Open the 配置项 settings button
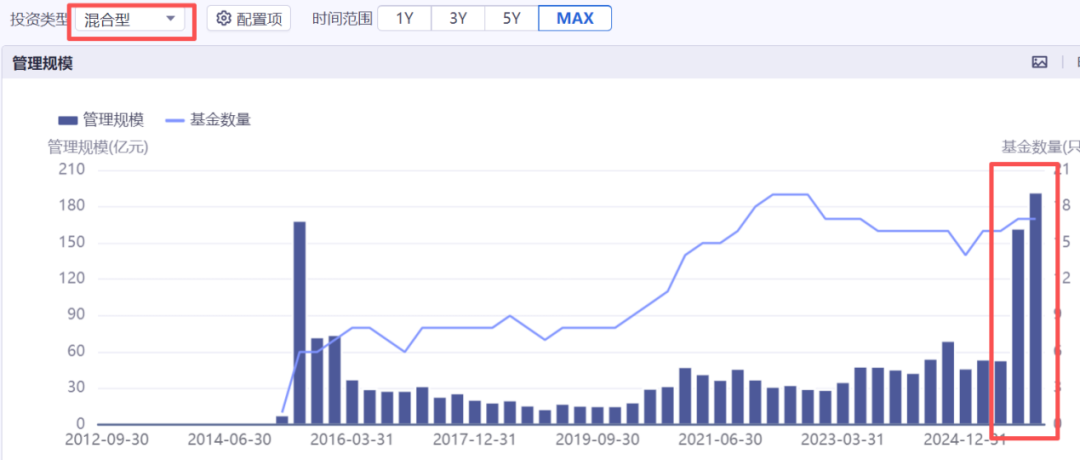 click(x=249, y=19)
